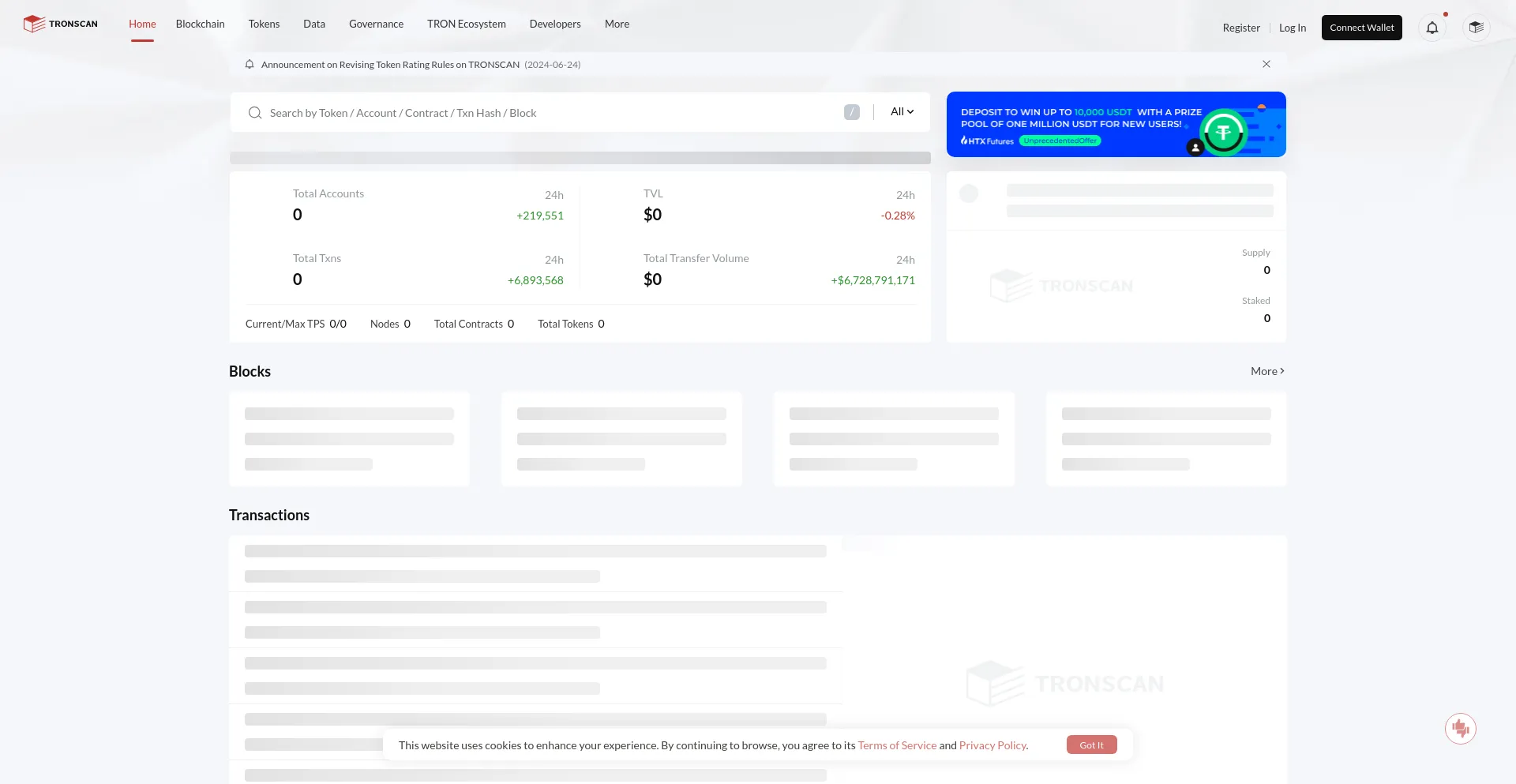Open the Governance menu
Image resolution: width=1516 pixels, height=784 pixels.
point(376,24)
